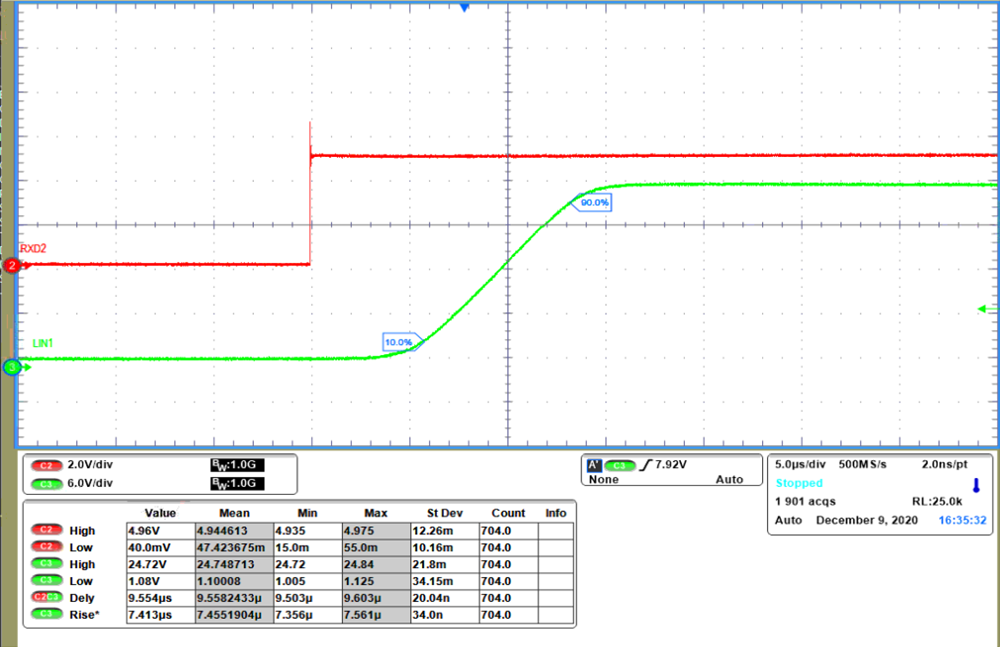Image resolution: width=1000 pixels, height=647 pixels.
Task: Click the green channel 3 marker on left edge
Action: pos(10,366)
